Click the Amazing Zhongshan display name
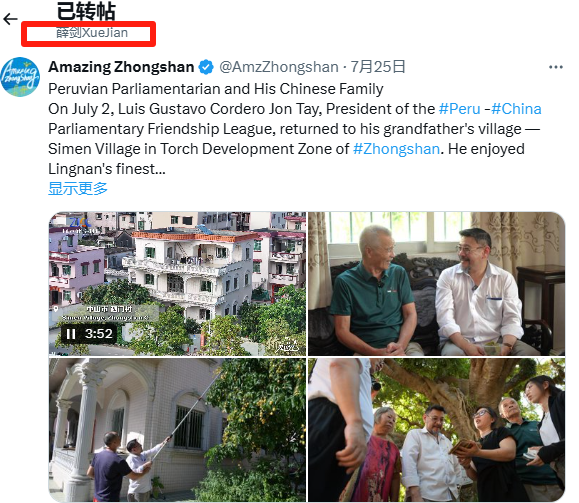The image size is (579, 503). [x=121, y=67]
